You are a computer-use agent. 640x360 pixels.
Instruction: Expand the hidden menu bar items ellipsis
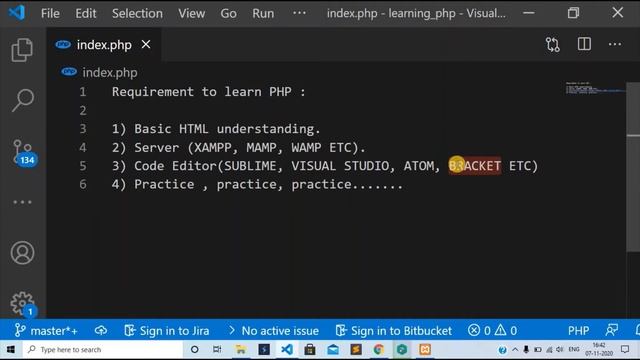(x=299, y=13)
